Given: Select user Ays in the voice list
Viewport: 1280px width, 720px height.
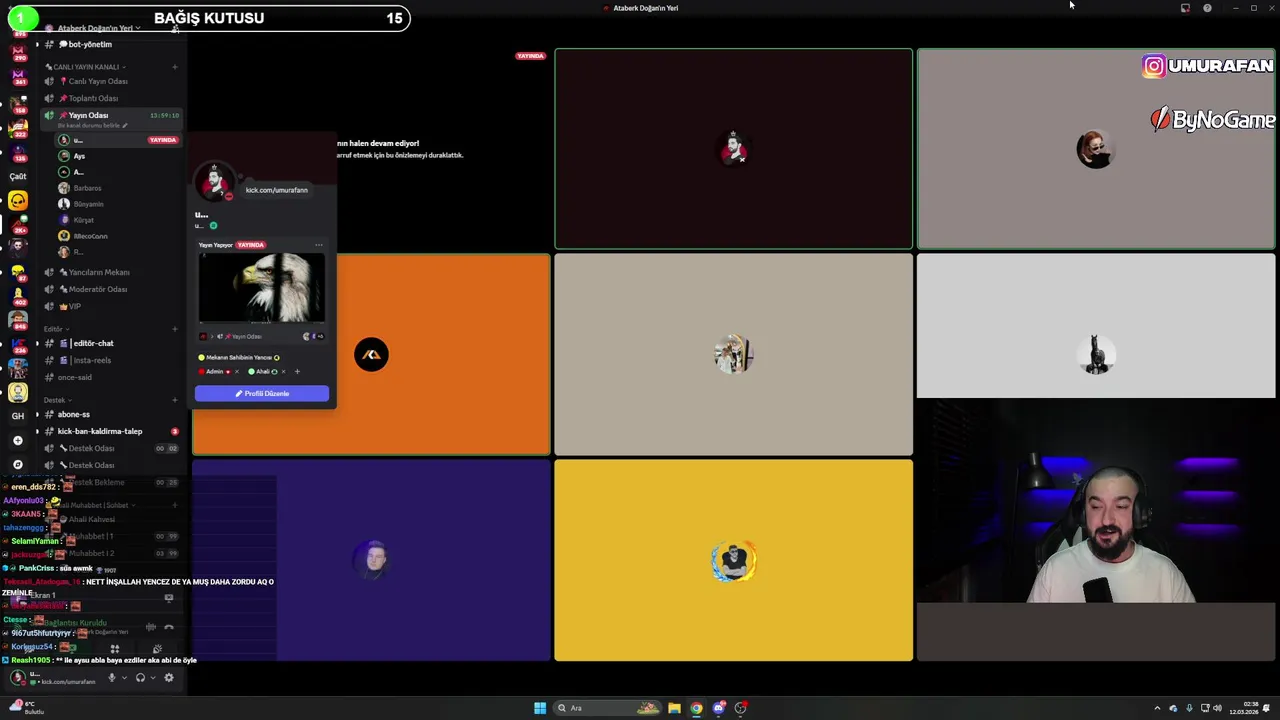Looking at the screenshot, I should tap(118, 156).
